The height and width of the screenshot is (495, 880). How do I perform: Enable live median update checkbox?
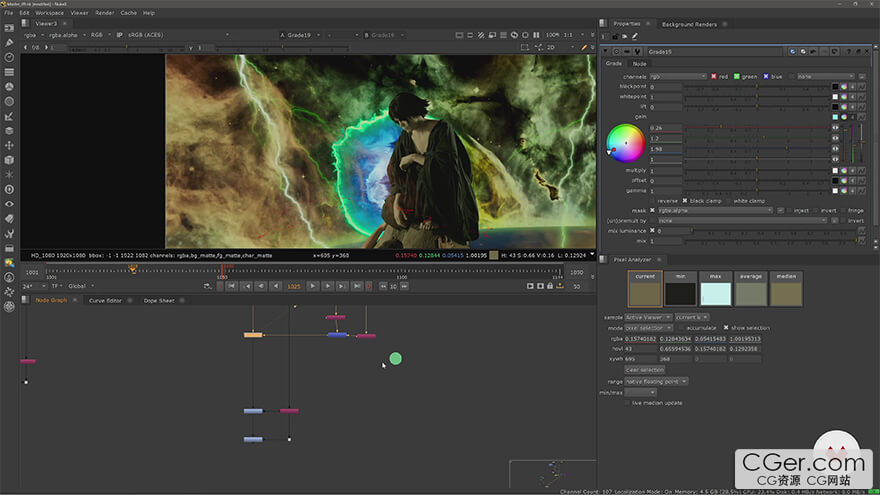(628, 403)
